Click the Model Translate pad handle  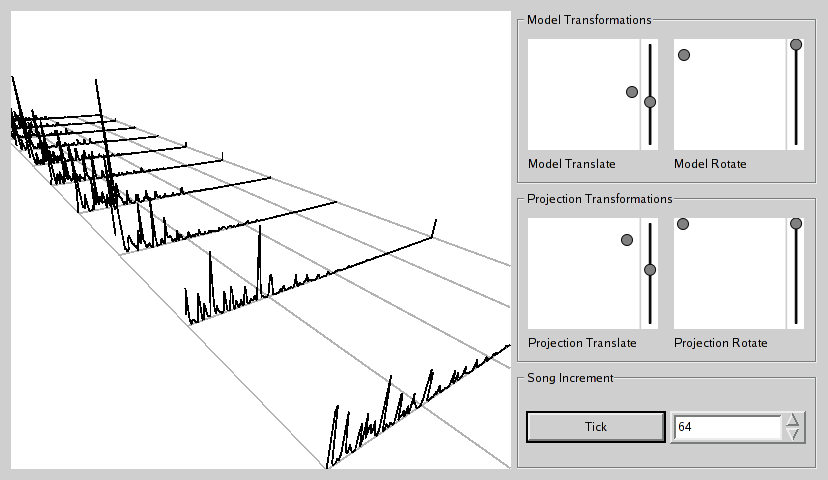point(631,92)
